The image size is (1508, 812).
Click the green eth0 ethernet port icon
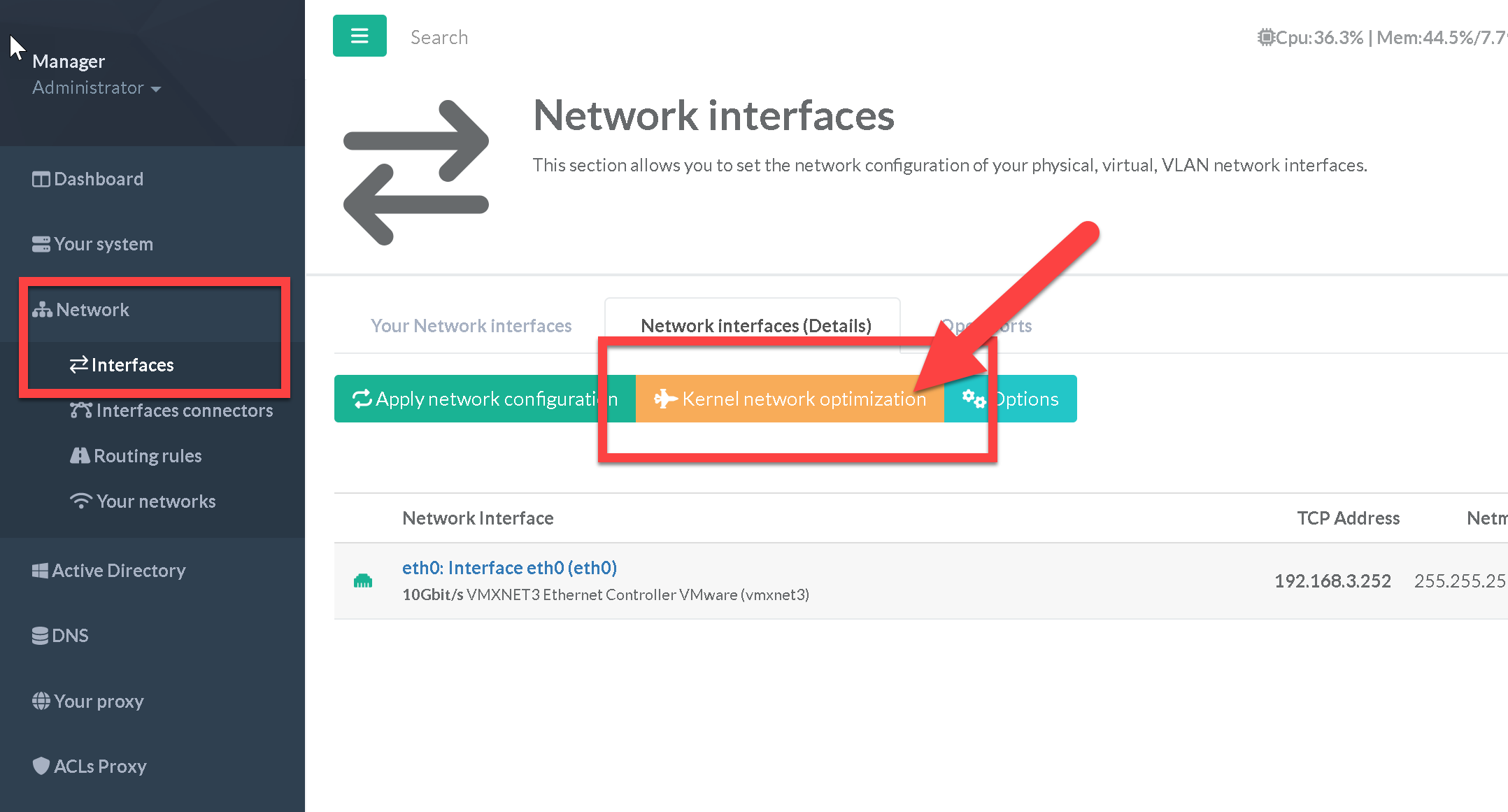pyautogui.click(x=363, y=580)
